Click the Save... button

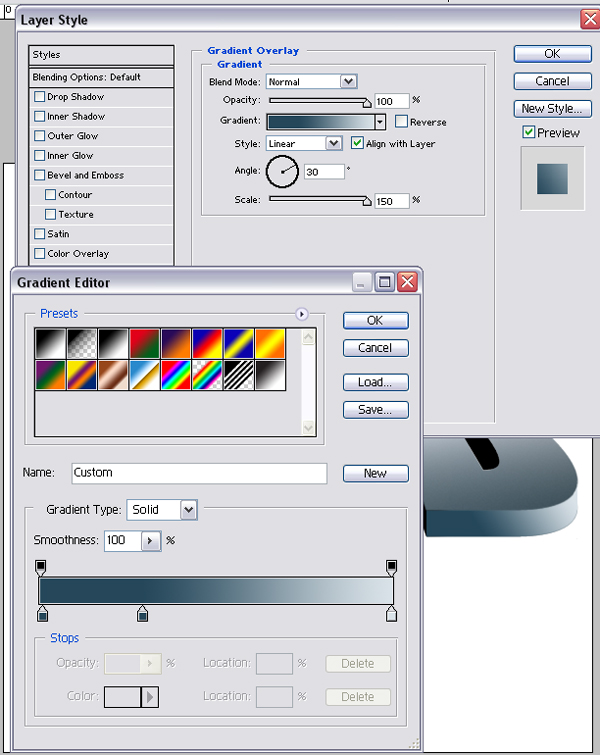point(376,410)
